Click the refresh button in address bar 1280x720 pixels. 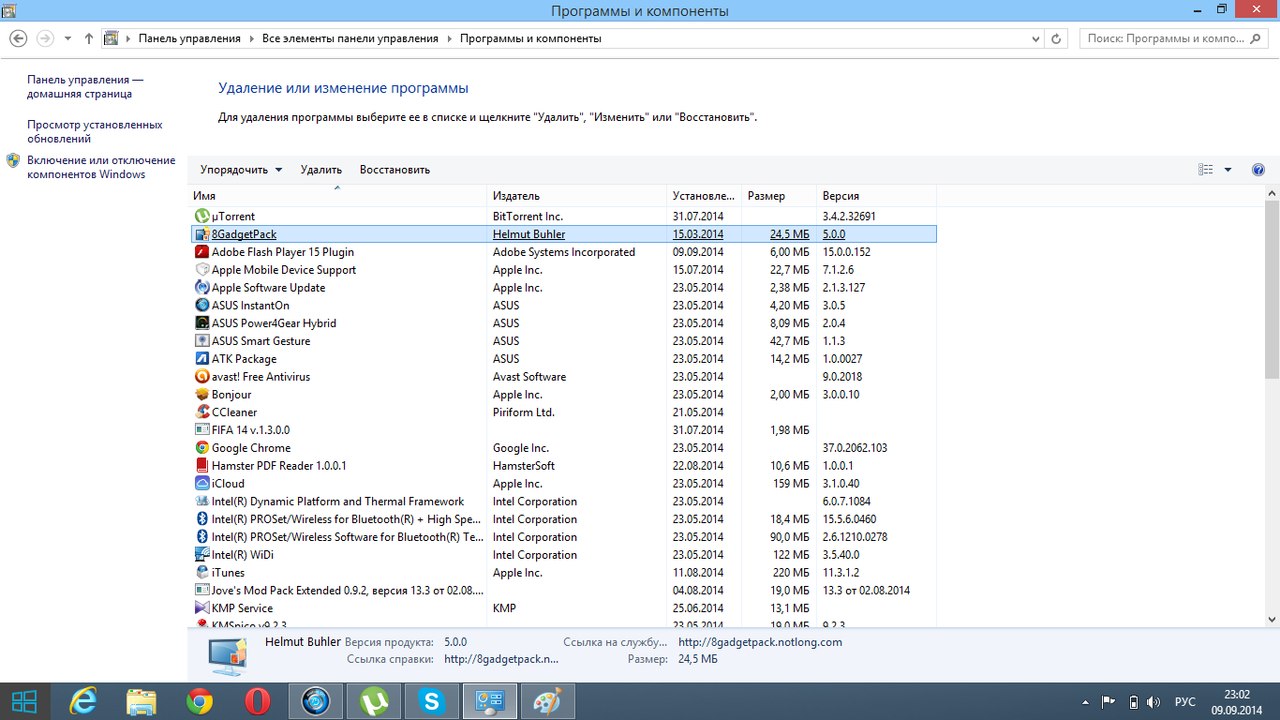point(1057,39)
